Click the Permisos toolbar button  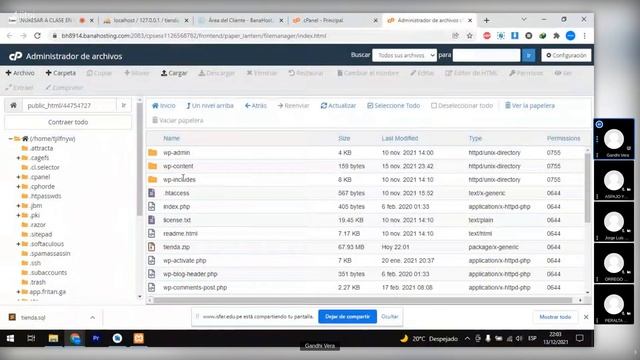pos(526,73)
